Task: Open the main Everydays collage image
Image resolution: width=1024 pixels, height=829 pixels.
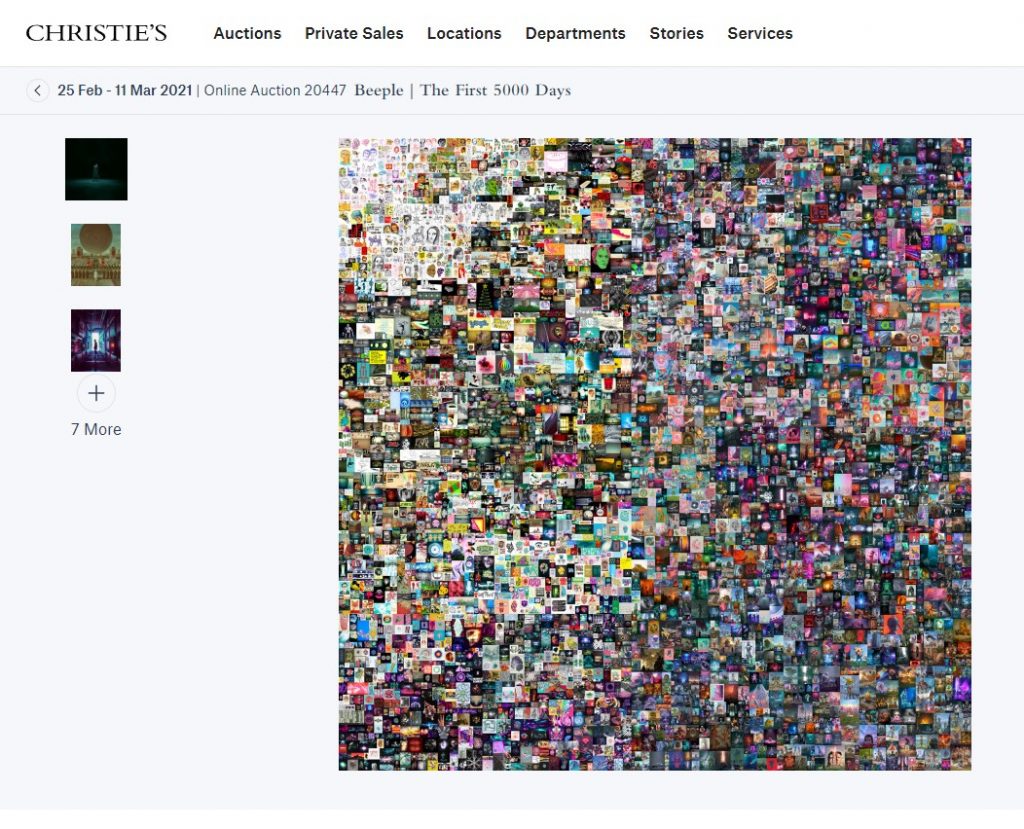Action: 655,454
